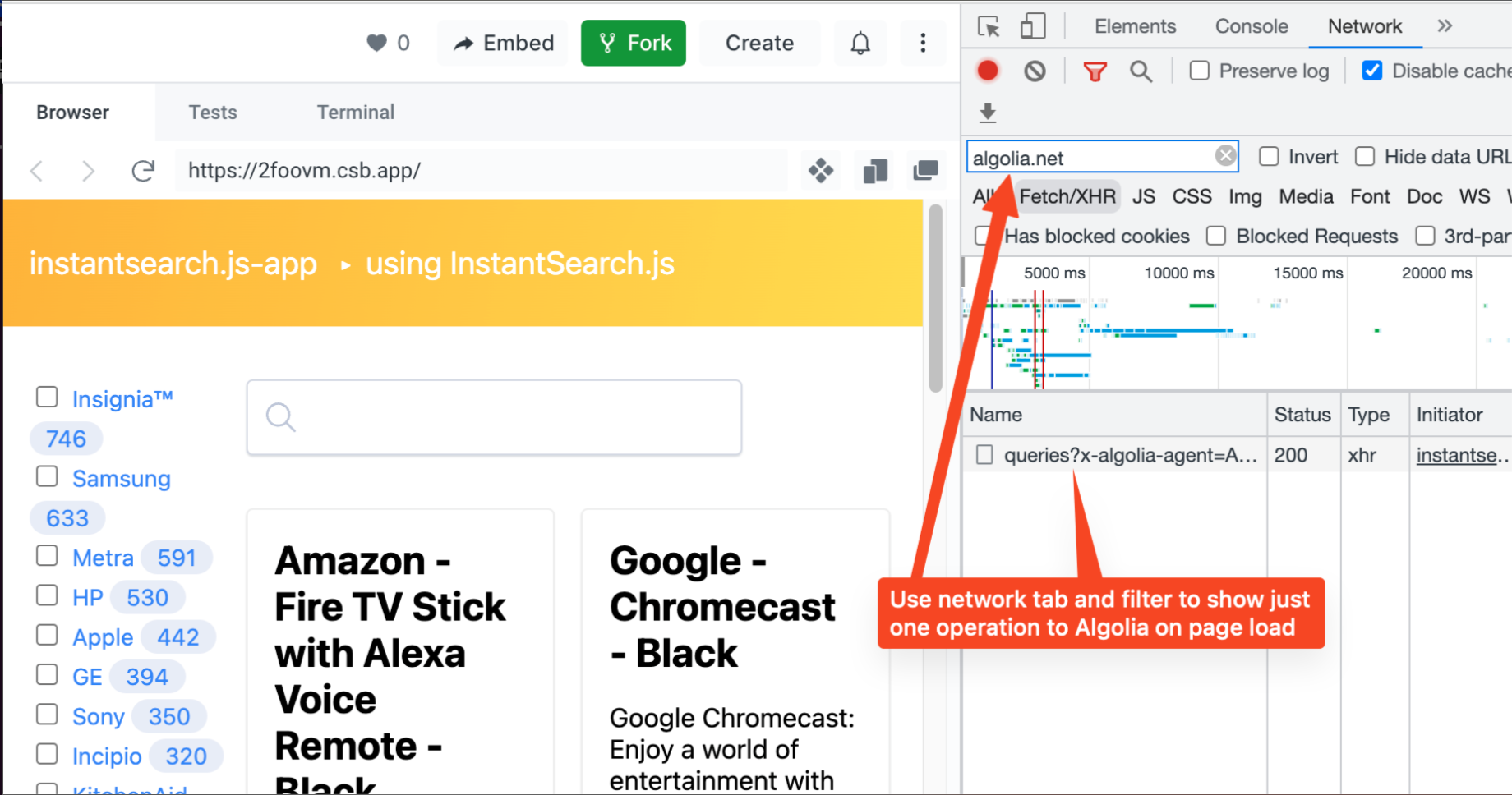Select the inspect element tool in DevTools
This screenshot has width=1512, height=795.
pos(989,25)
